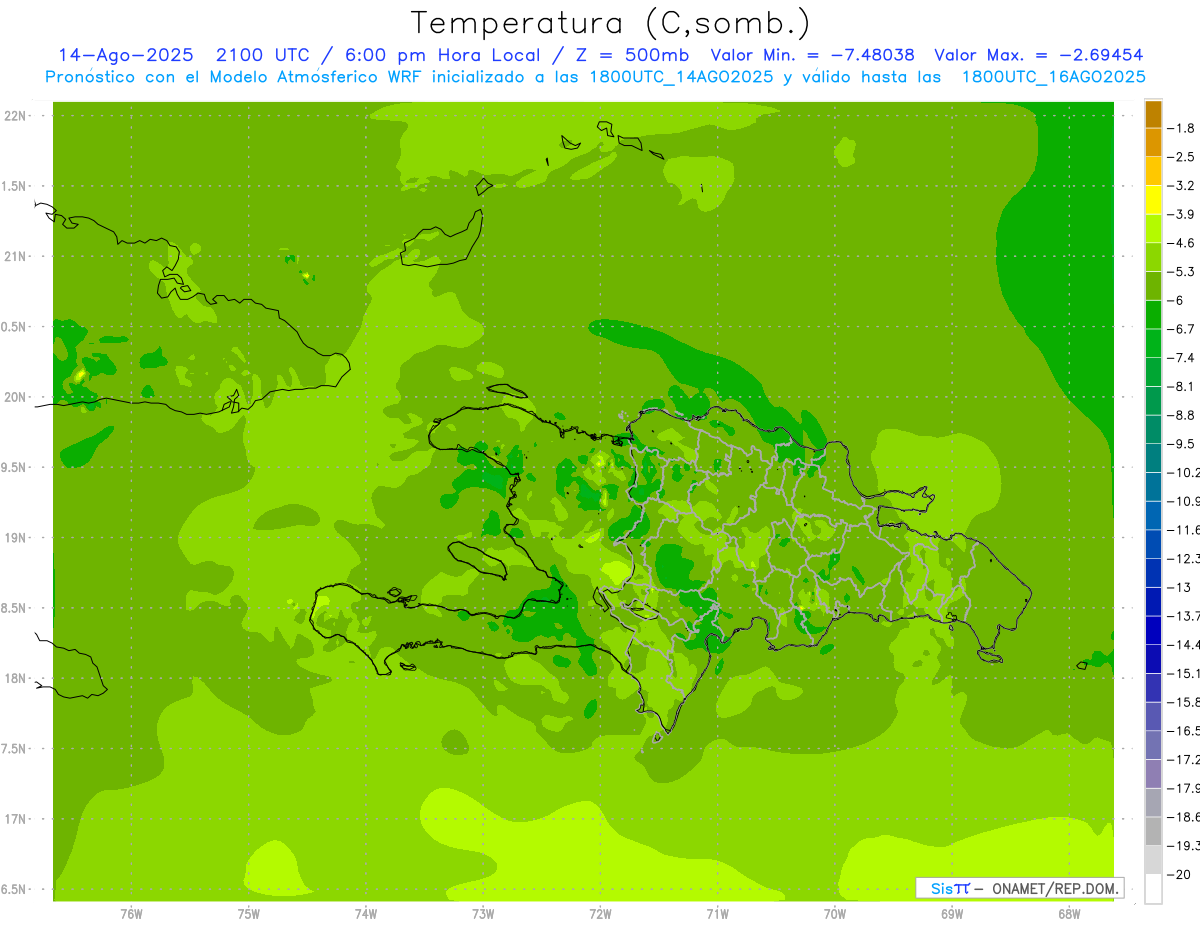Click the "Valor Max. = -2.69454" value

pyautogui.click(x=1039, y=55)
